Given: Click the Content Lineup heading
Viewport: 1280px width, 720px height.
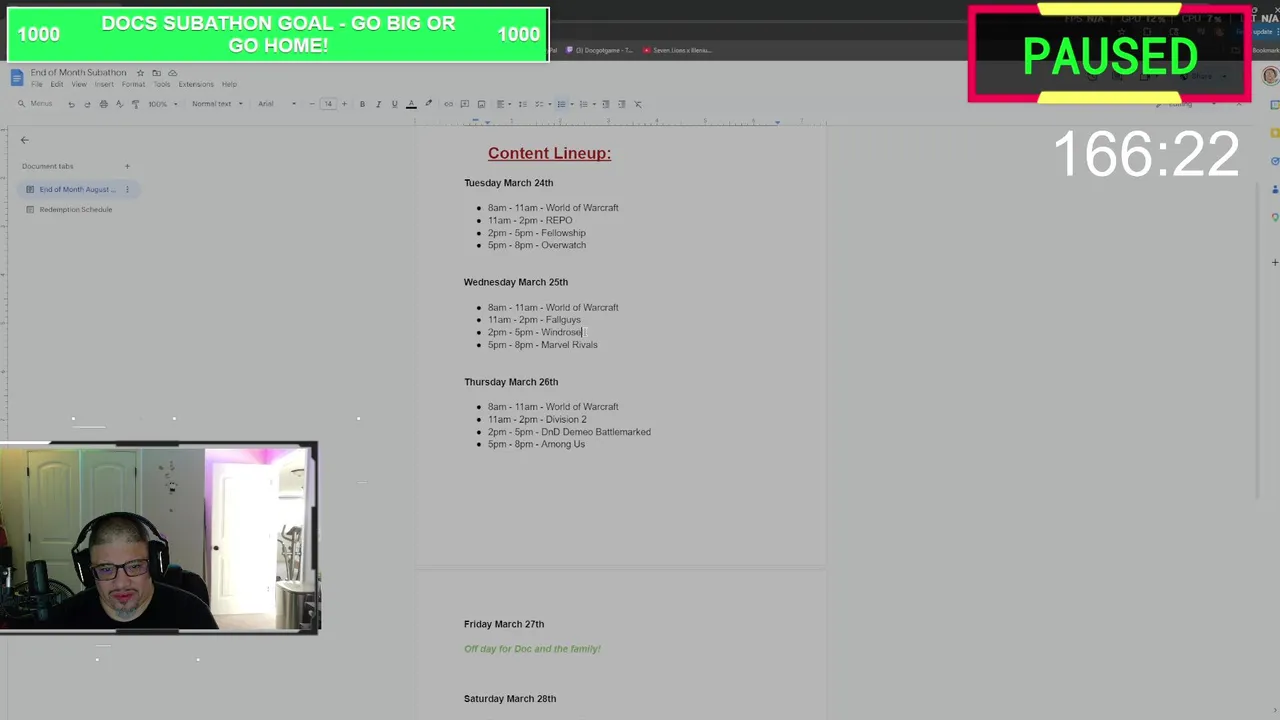Looking at the screenshot, I should point(549,153).
